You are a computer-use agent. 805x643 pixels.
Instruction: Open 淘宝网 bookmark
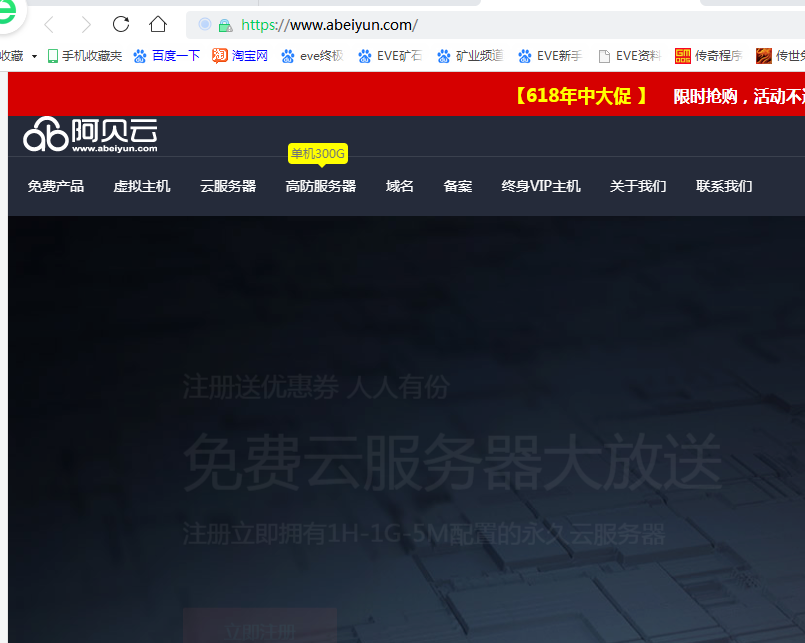click(x=240, y=55)
